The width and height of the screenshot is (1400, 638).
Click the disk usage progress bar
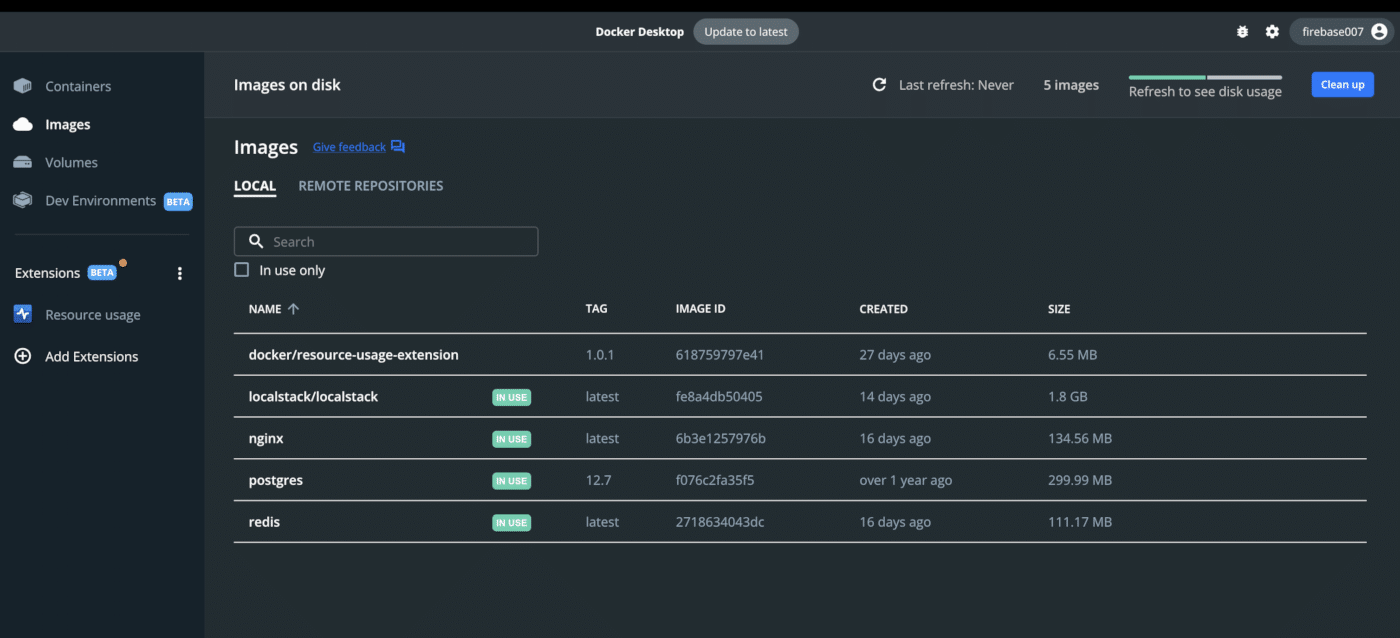1204,76
